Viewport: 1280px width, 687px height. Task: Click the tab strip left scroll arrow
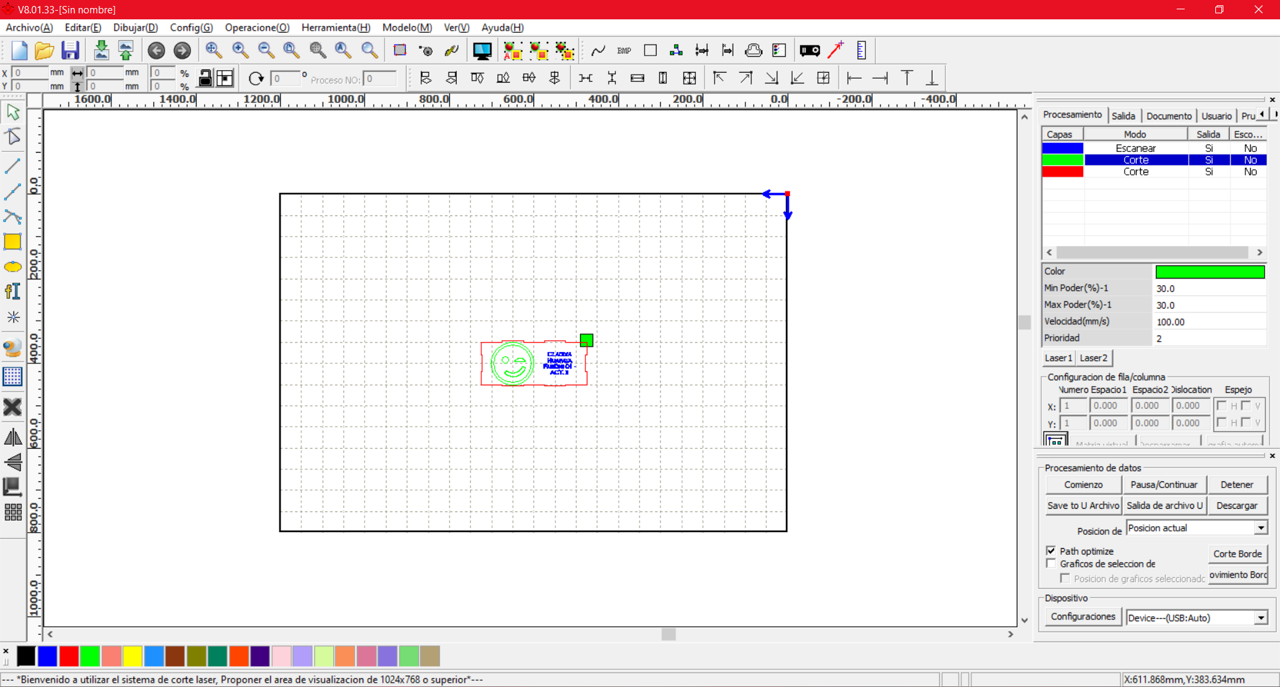[1262, 115]
